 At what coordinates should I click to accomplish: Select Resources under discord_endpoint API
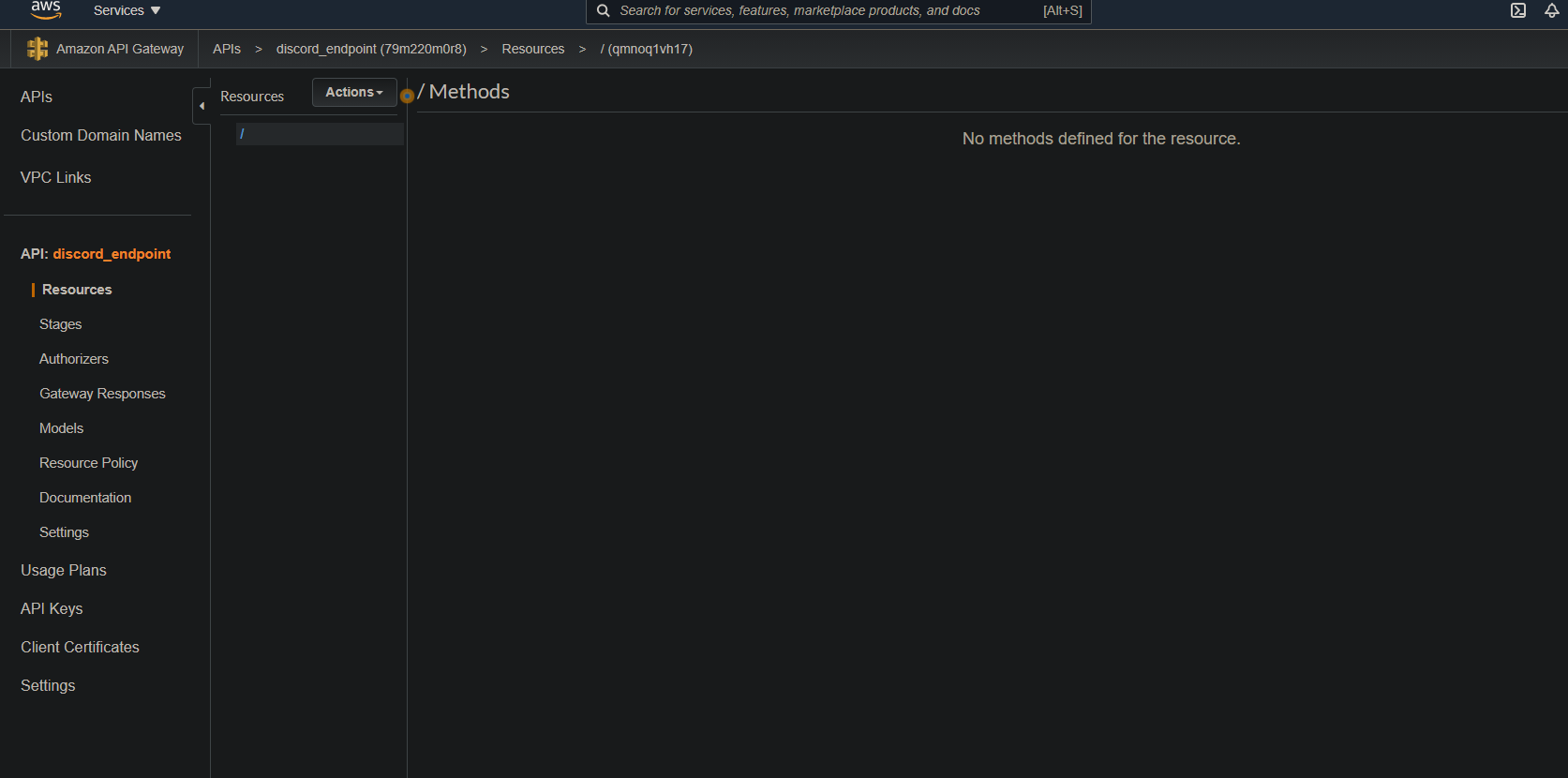(77, 290)
